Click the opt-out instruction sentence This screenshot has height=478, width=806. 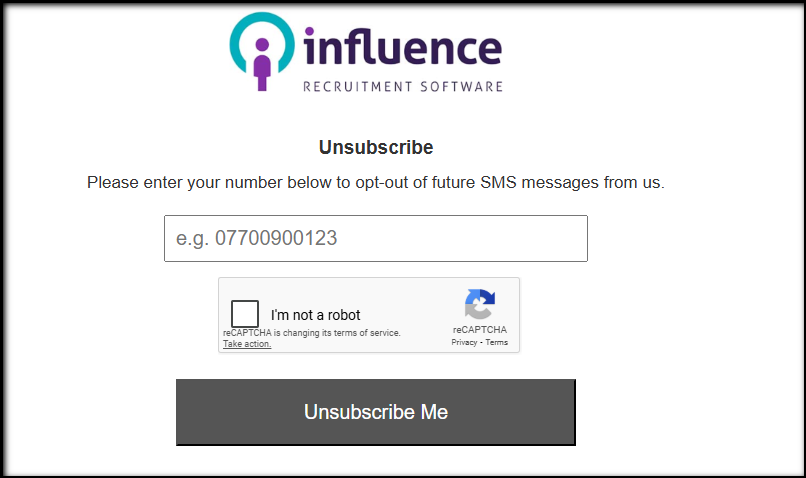point(376,183)
